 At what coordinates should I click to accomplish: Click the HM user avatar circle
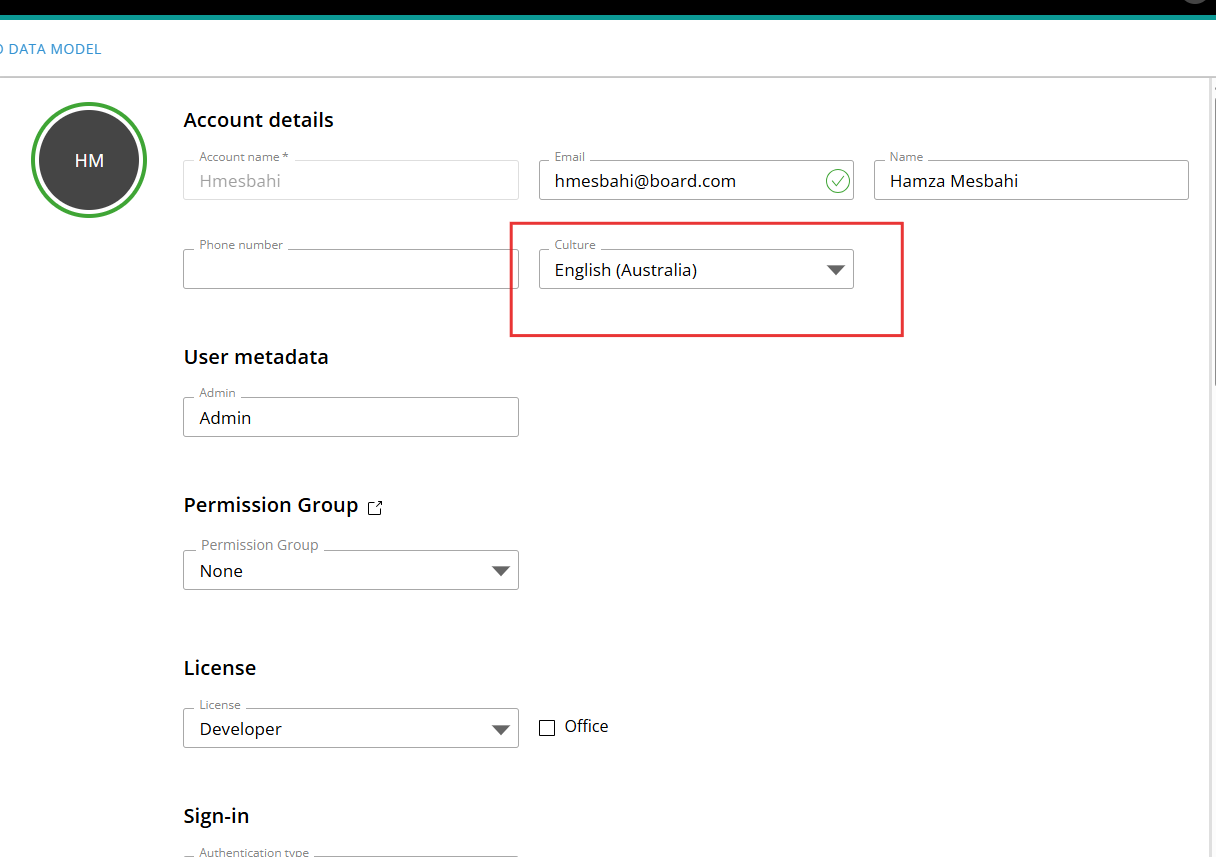(x=89, y=160)
